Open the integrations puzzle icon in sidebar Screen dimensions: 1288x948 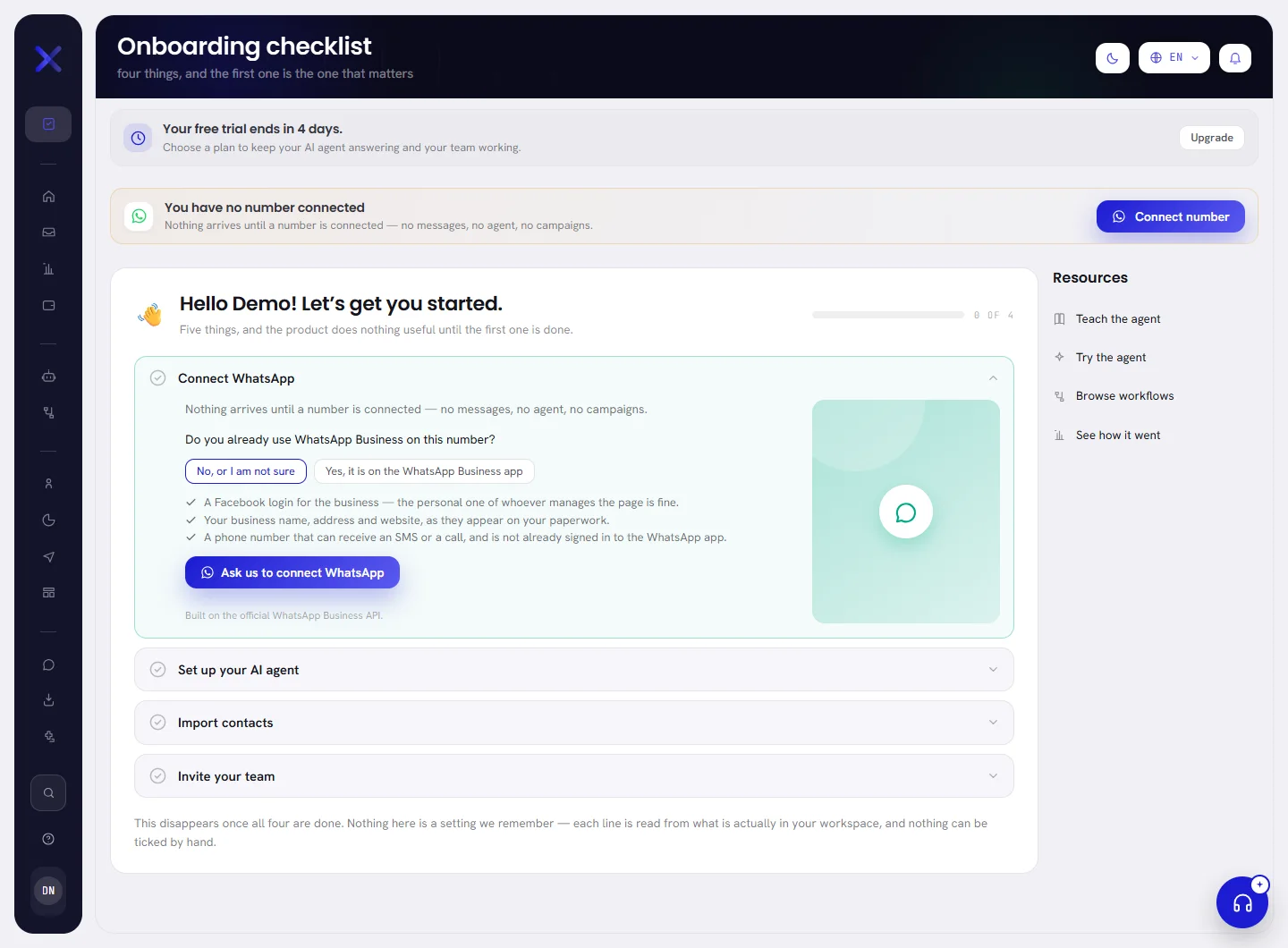click(48, 737)
